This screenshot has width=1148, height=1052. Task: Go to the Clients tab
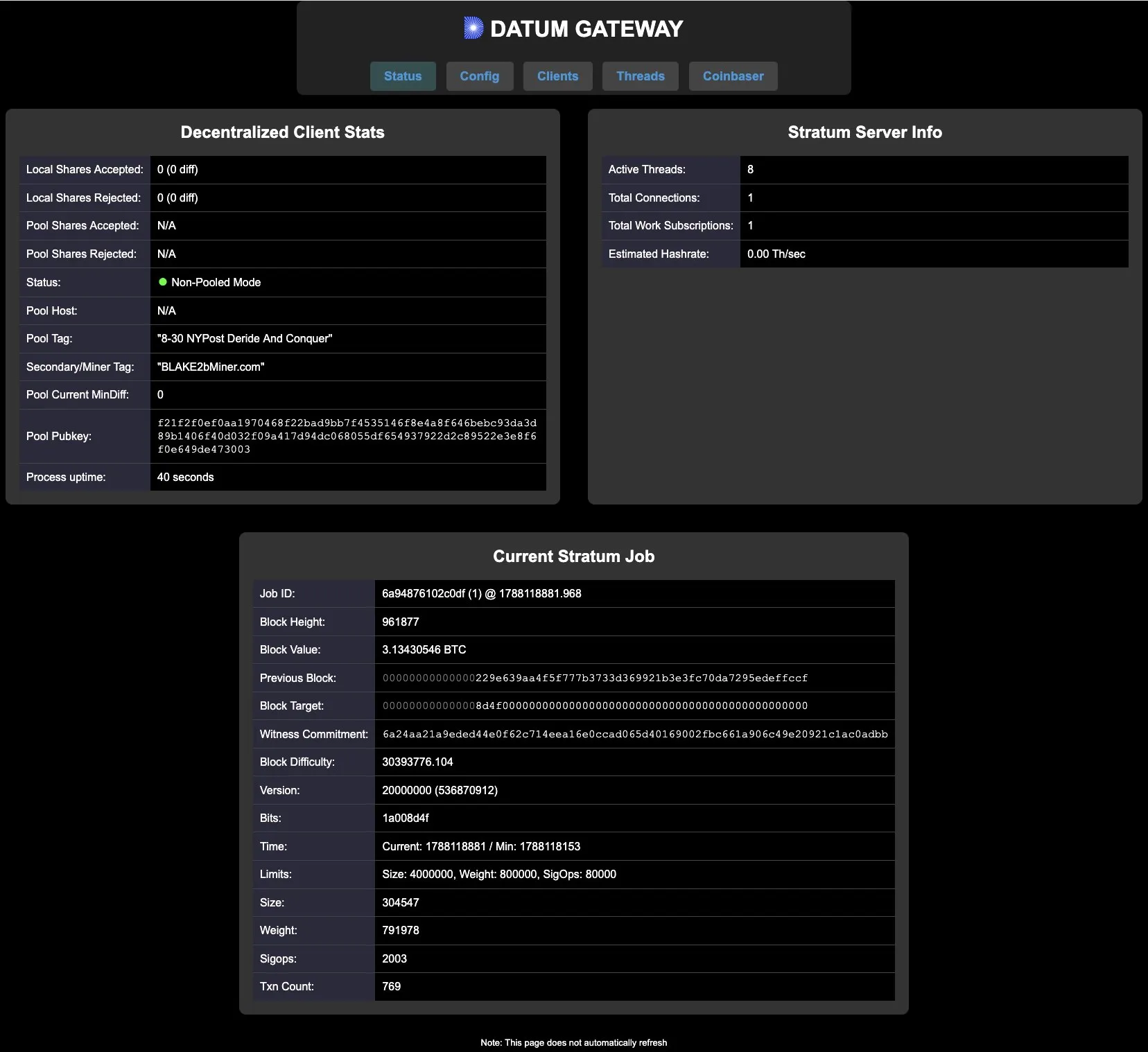(x=557, y=76)
